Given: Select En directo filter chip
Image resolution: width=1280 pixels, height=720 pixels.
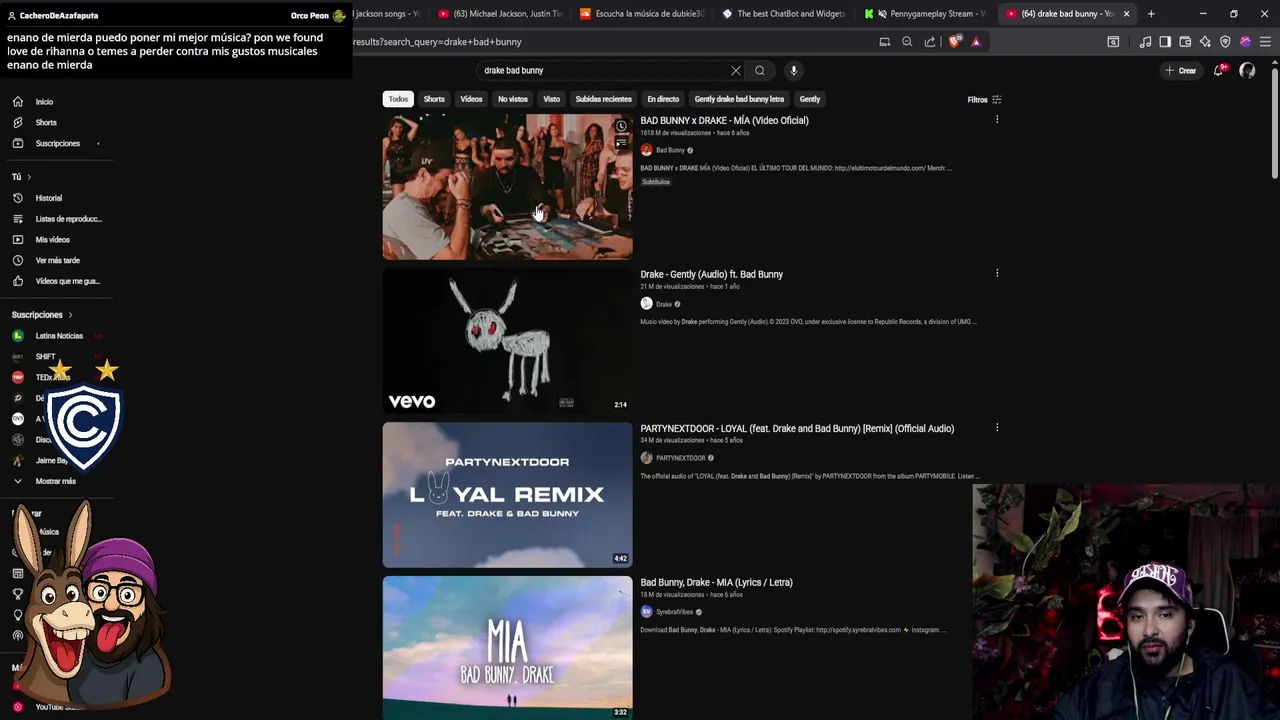Looking at the screenshot, I should pyautogui.click(x=663, y=99).
